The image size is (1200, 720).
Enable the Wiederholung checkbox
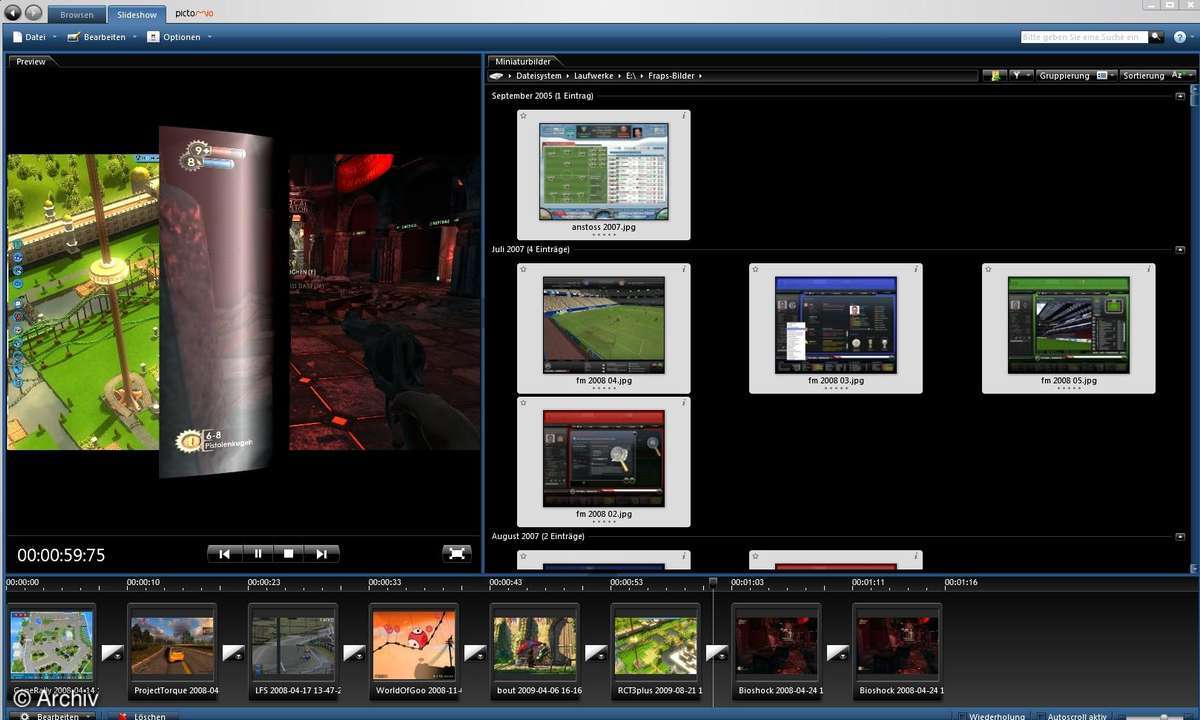pos(962,716)
